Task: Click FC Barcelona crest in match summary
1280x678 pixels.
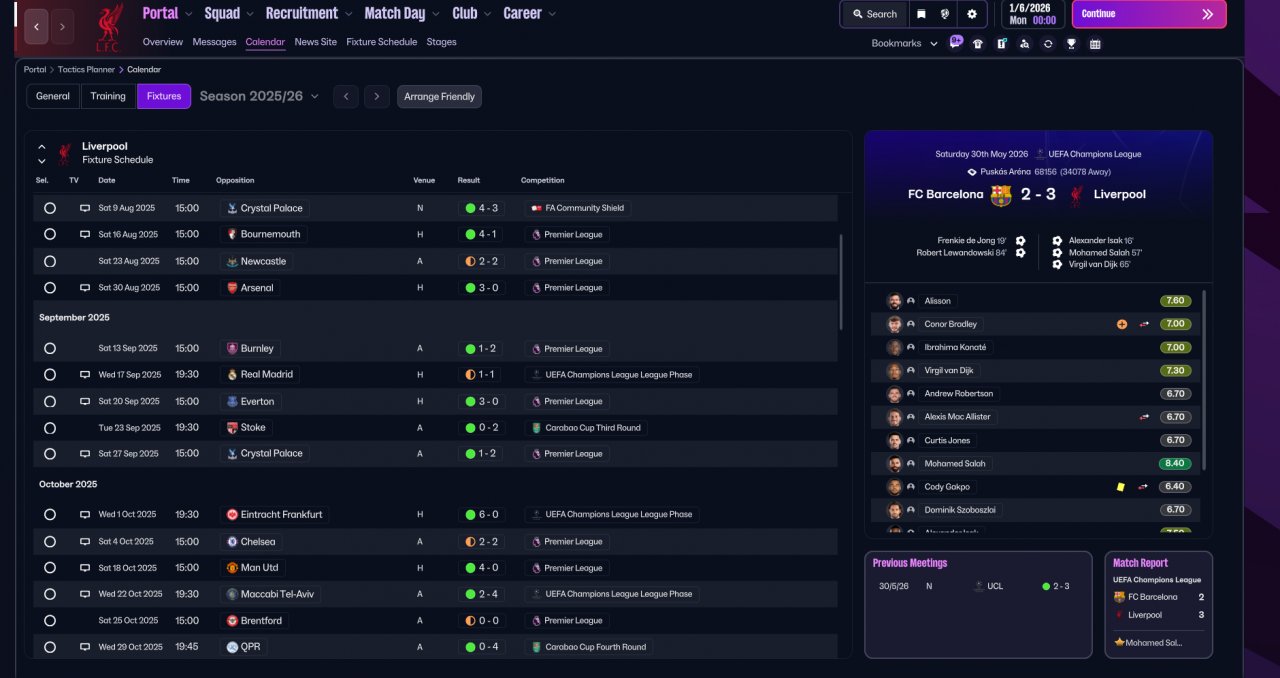Action: tap(1001, 195)
